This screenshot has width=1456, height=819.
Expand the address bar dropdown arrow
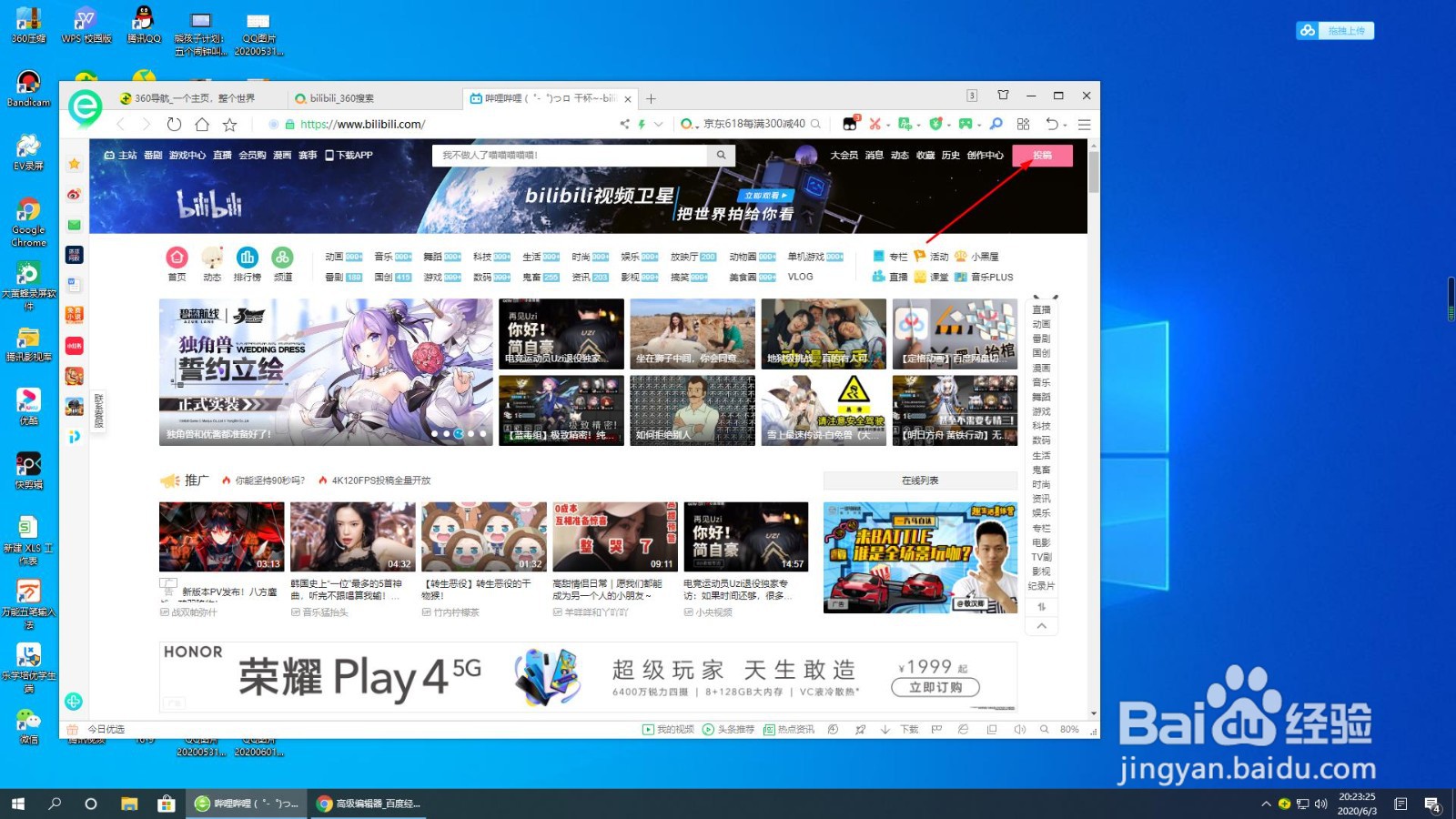tap(659, 124)
